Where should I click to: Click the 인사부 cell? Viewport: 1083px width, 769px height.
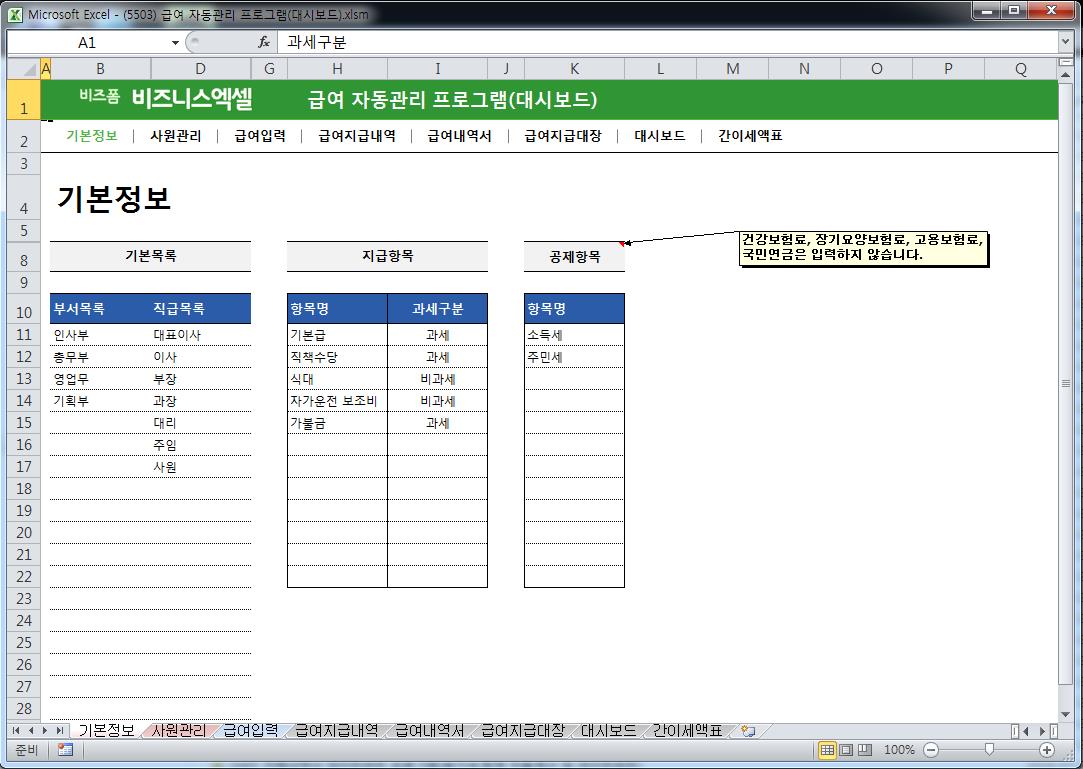click(100, 335)
